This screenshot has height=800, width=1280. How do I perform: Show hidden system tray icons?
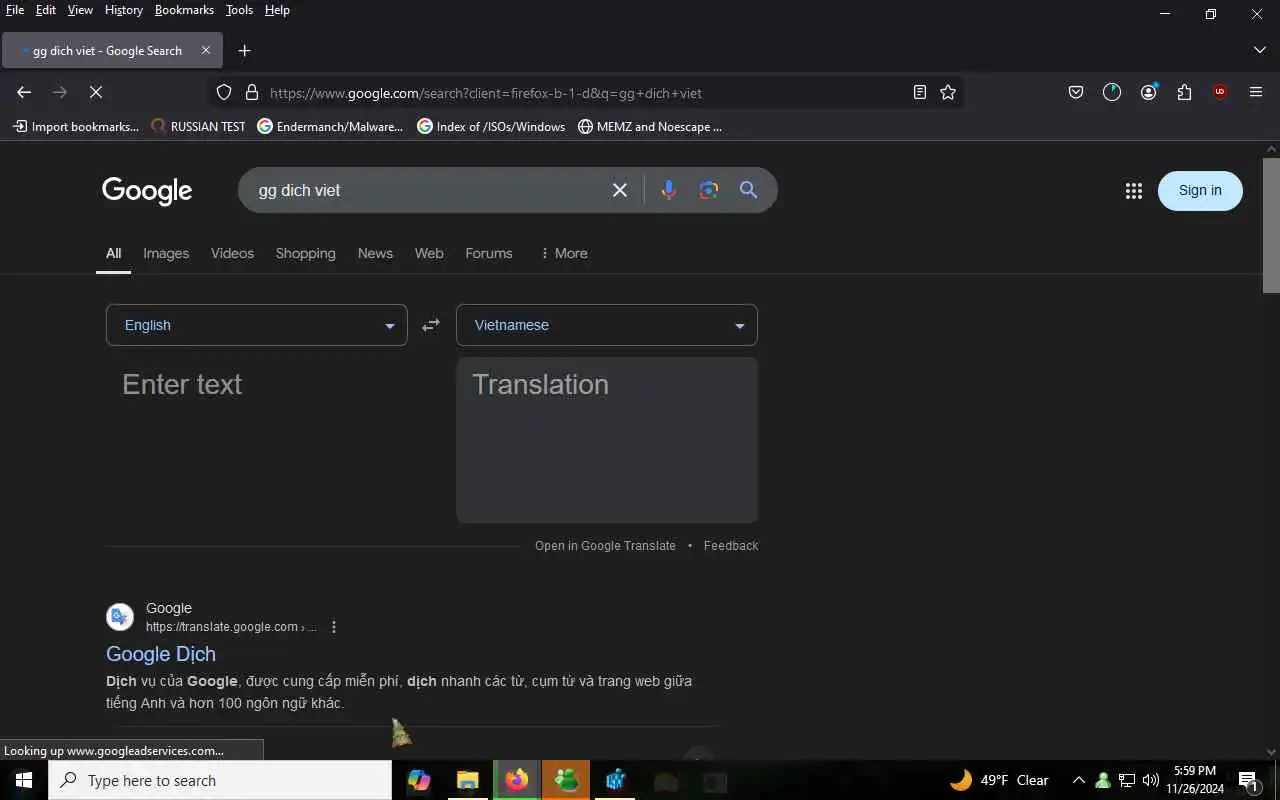[1079, 780]
